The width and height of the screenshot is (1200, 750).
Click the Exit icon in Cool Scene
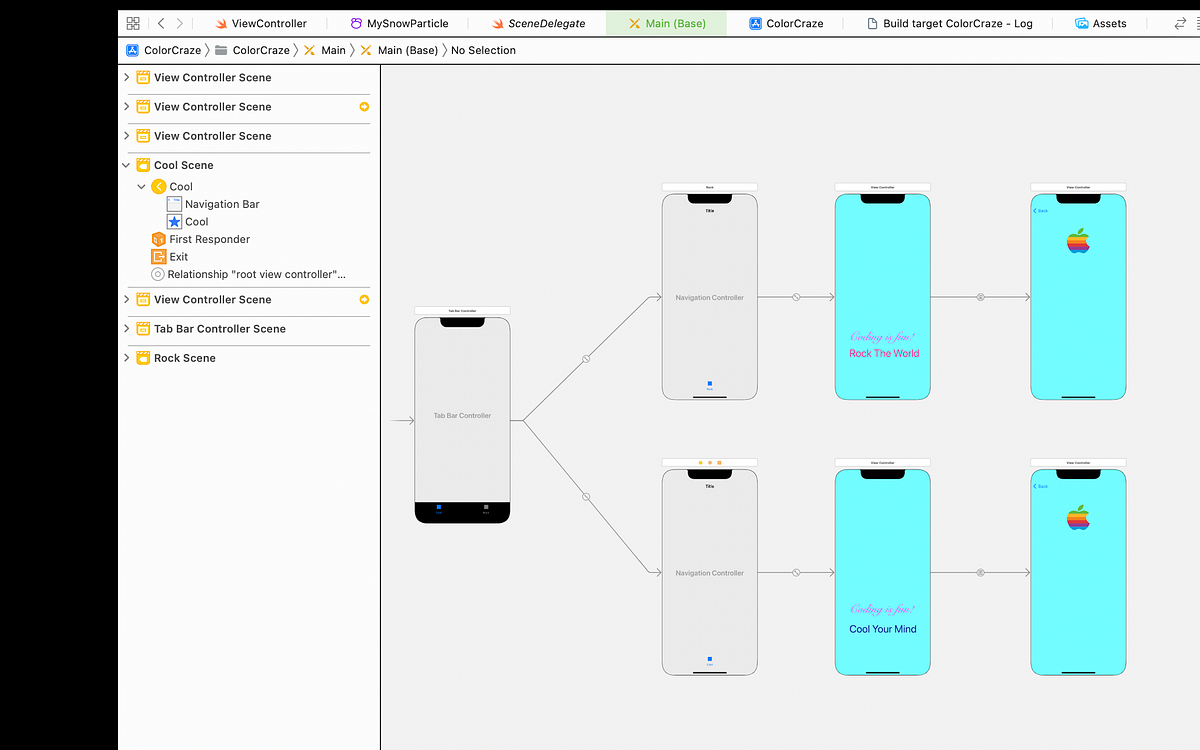[159, 256]
